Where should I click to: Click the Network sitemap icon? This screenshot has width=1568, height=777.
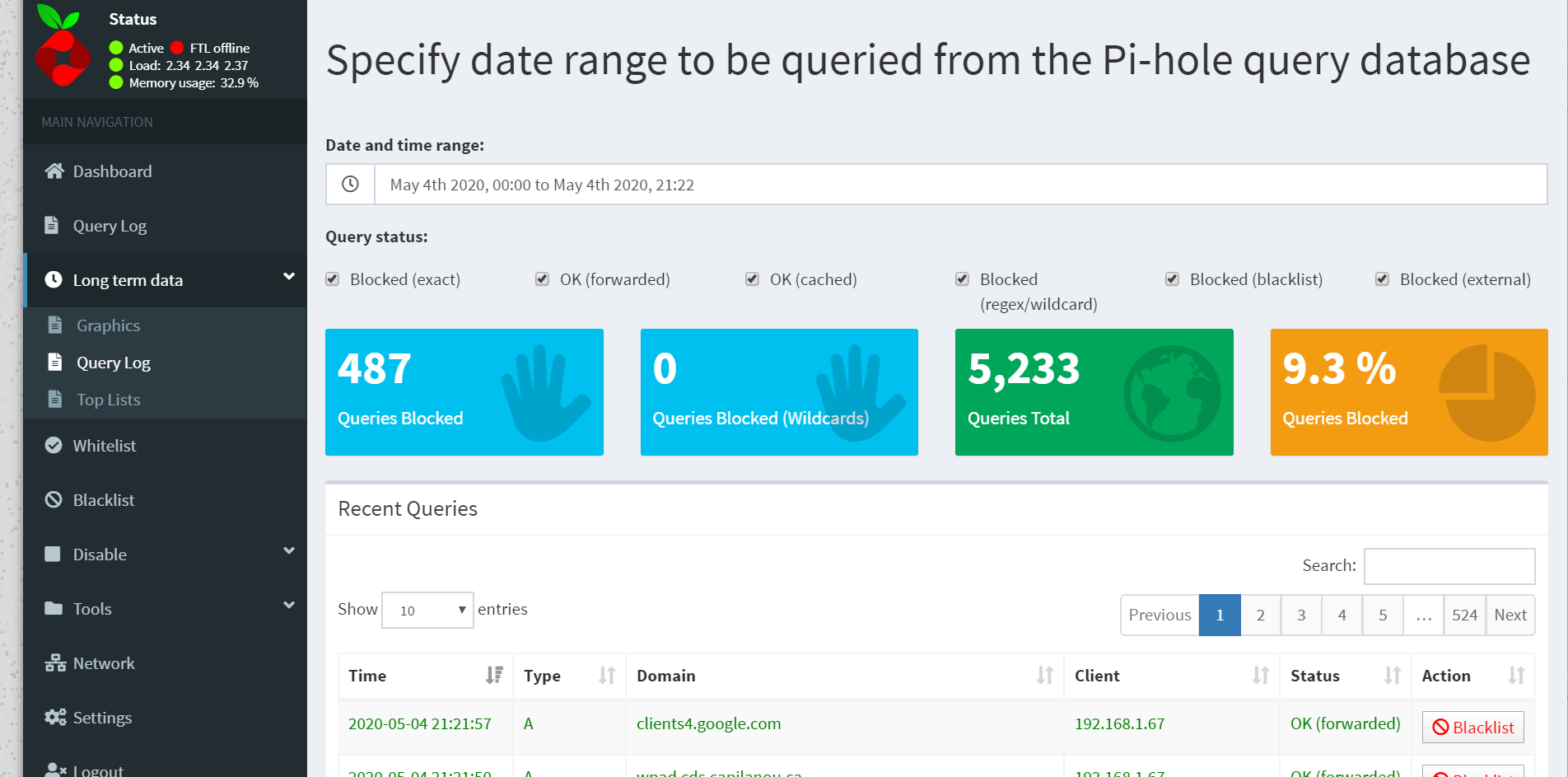54,662
